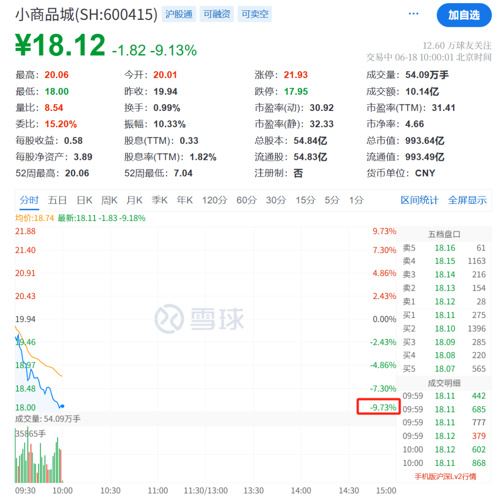Click the 全屏显示 fullscreen link

pos(467,200)
